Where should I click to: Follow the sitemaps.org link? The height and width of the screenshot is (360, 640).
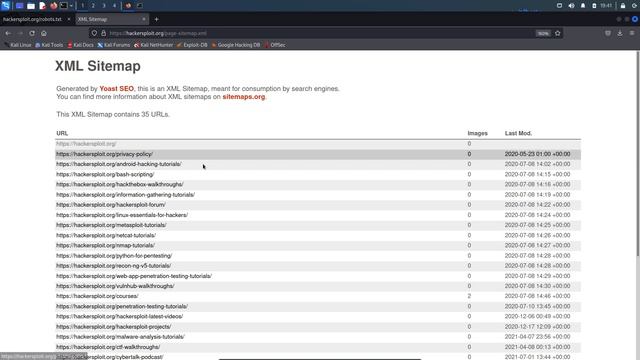[x=244, y=97]
